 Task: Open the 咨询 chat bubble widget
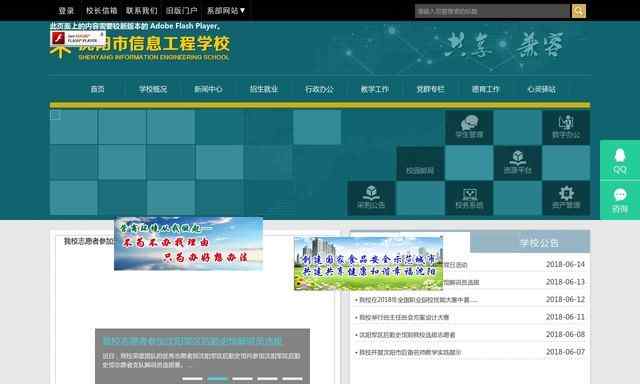point(620,200)
